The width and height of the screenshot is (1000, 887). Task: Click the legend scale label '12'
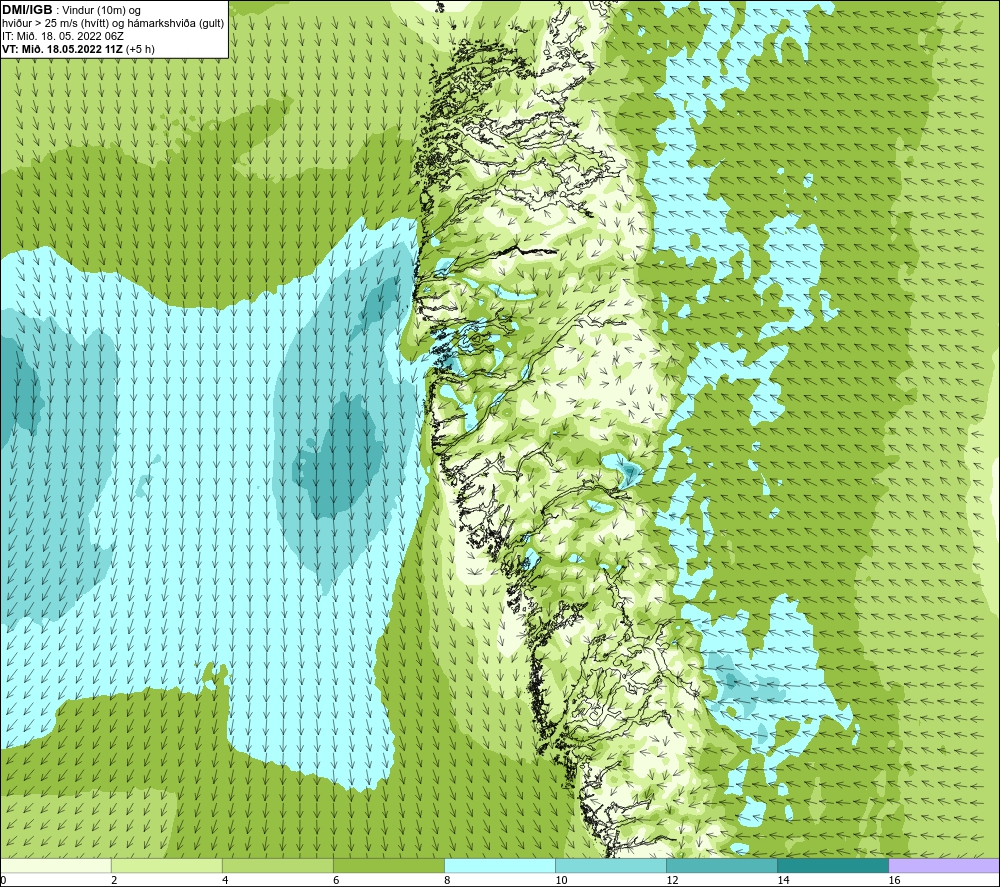tap(672, 880)
